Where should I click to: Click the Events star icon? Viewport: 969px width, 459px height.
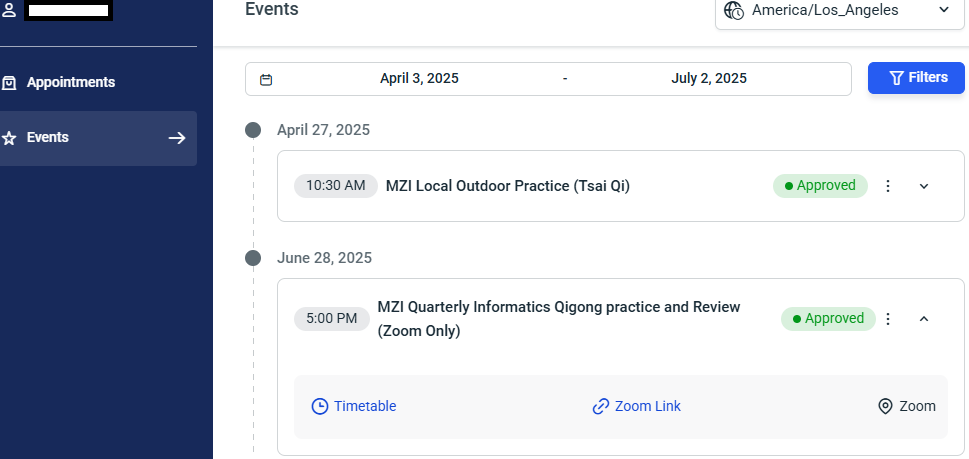point(9,138)
